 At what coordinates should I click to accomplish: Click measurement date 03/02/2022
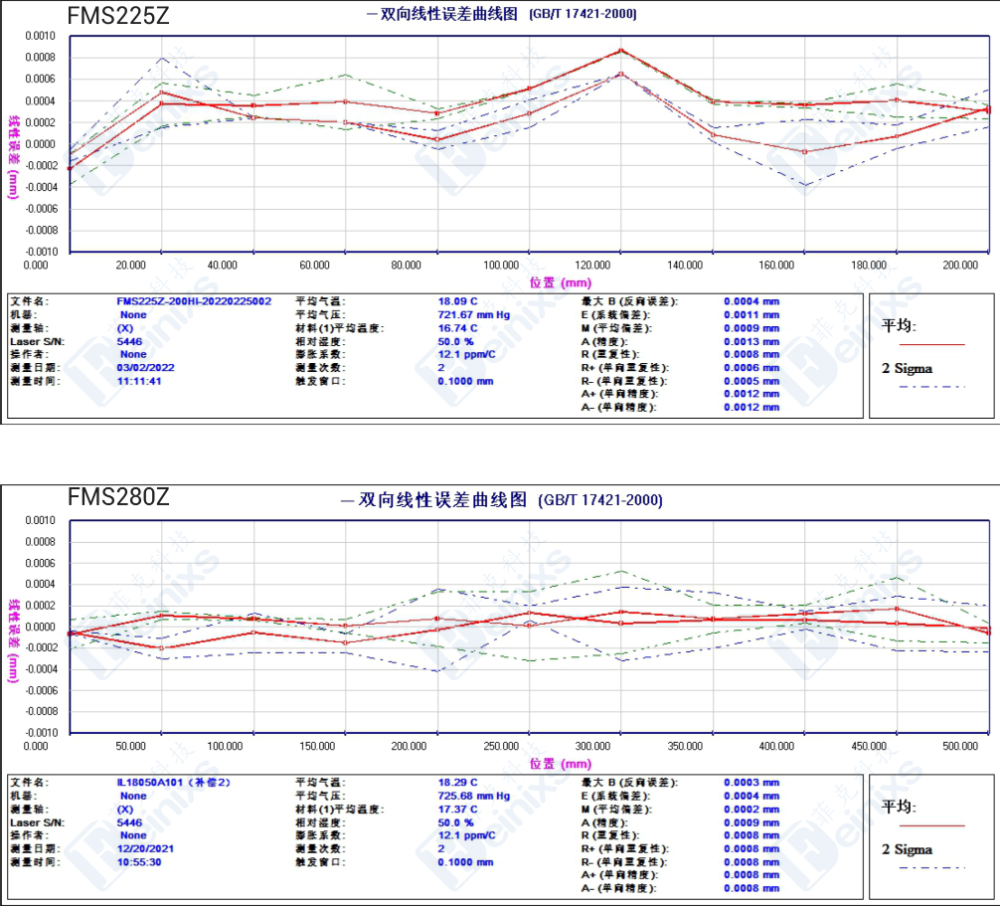(x=145, y=367)
